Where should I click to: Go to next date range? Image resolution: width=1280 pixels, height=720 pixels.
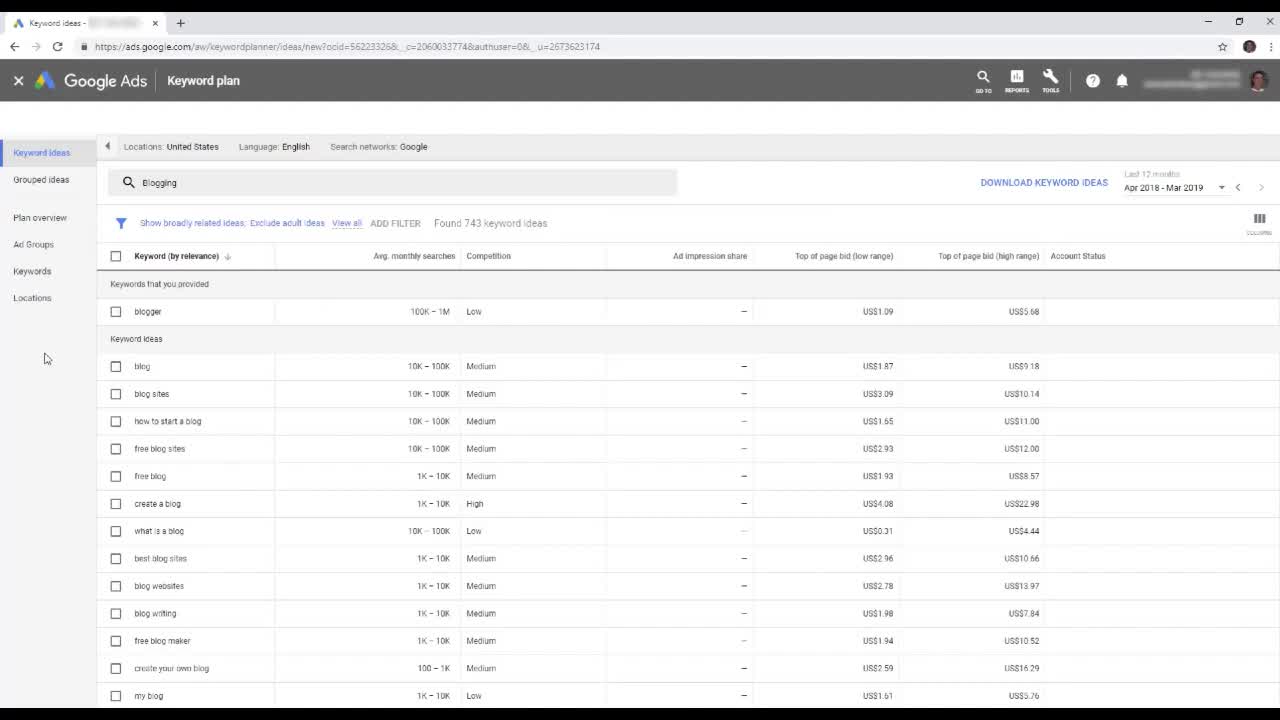point(1261,188)
